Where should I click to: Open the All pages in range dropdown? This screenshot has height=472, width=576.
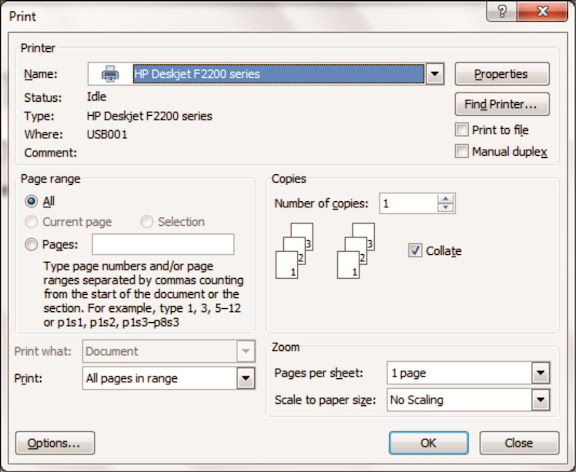coord(246,378)
